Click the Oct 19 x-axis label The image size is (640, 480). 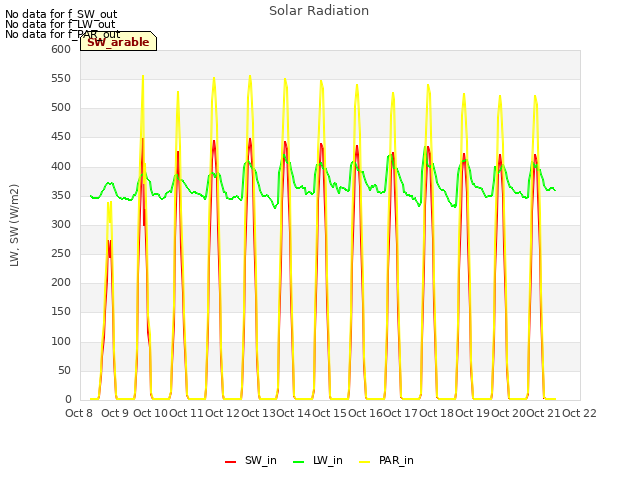pos(472,413)
